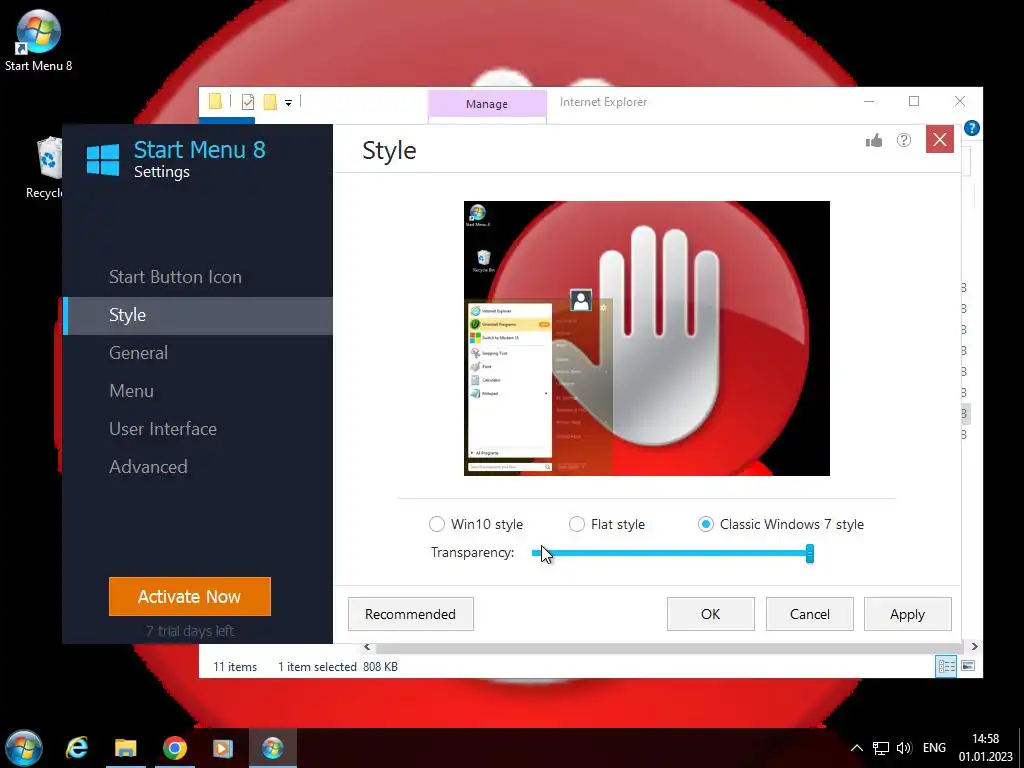The width and height of the screenshot is (1024, 768).
Task: Launch Internet Explorer from the taskbar
Action: pyautogui.click(x=76, y=748)
